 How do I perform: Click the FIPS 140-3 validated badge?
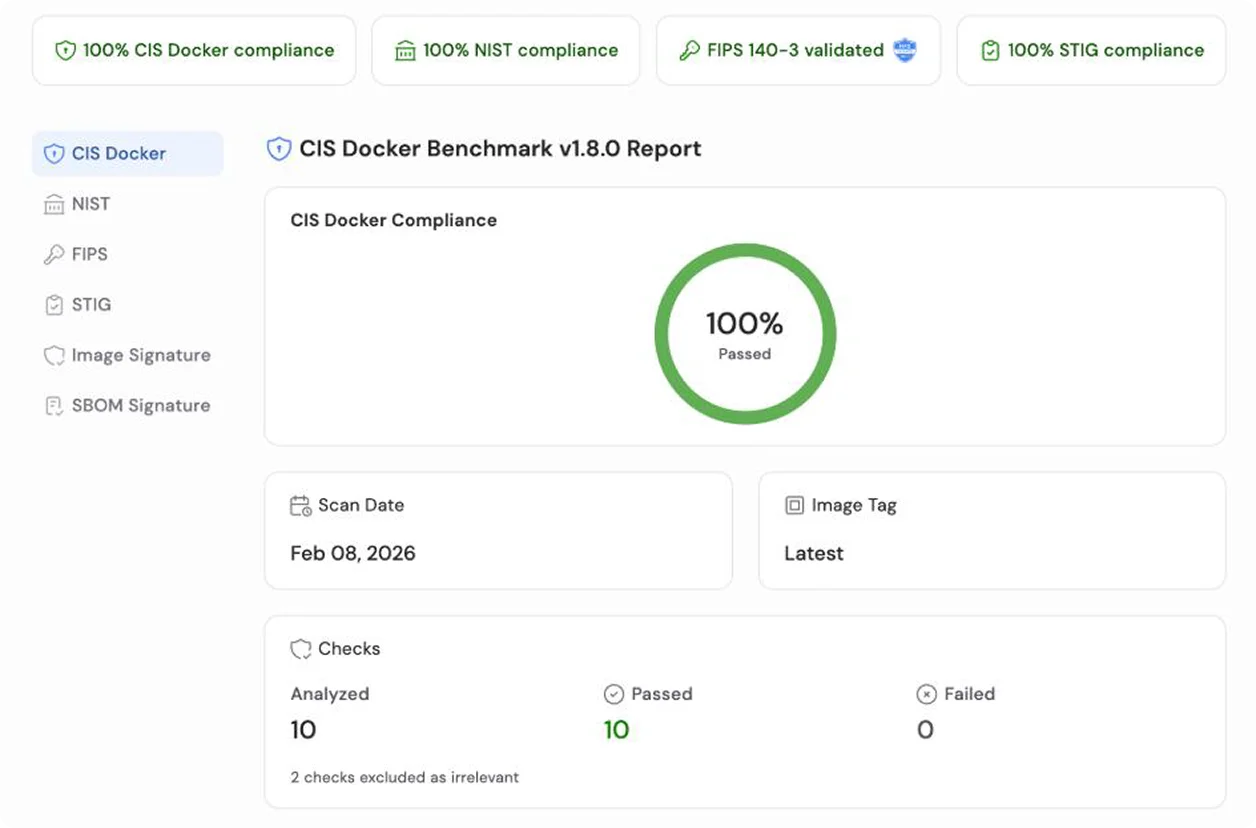(798, 49)
